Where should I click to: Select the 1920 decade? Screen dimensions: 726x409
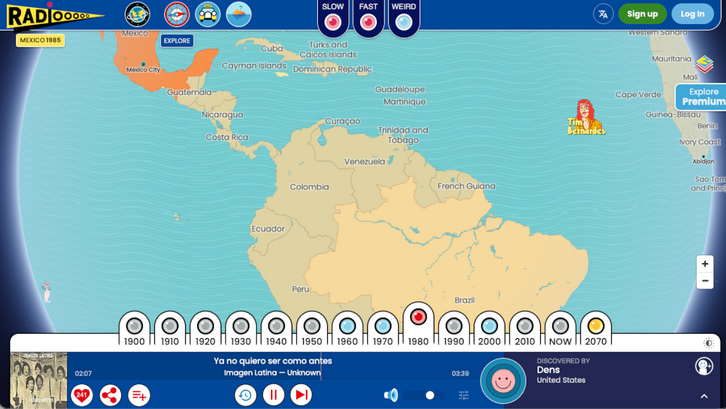pyautogui.click(x=205, y=329)
